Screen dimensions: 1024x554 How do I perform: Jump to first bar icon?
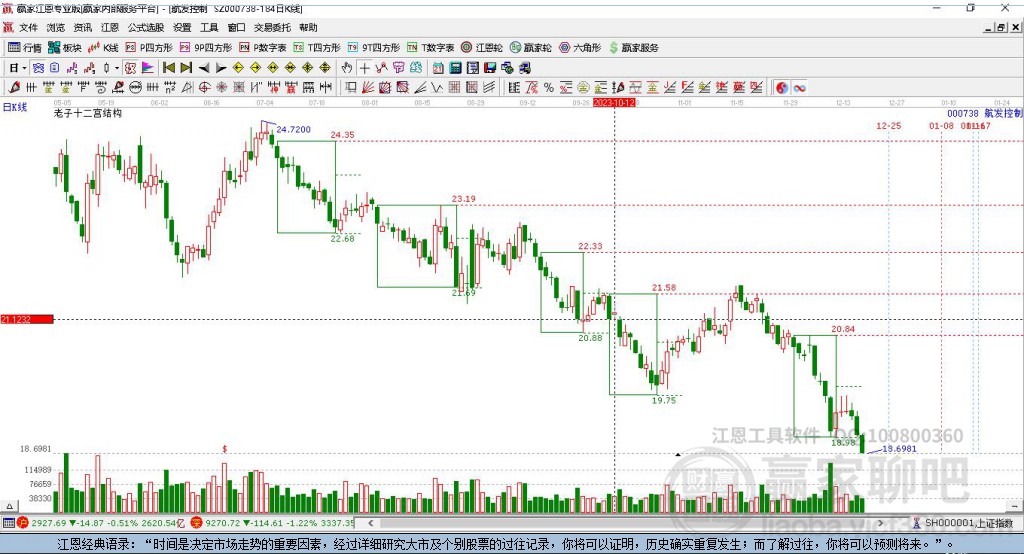(x=168, y=68)
